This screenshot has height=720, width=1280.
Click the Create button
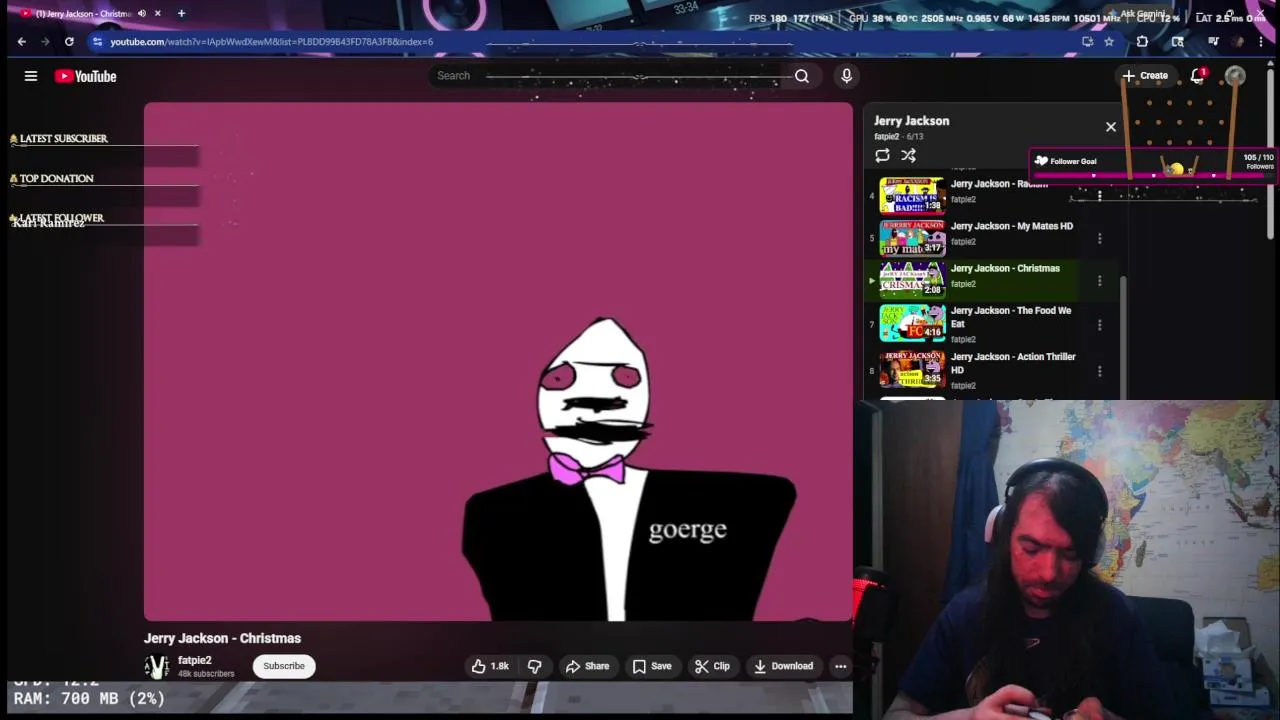coord(1145,76)
